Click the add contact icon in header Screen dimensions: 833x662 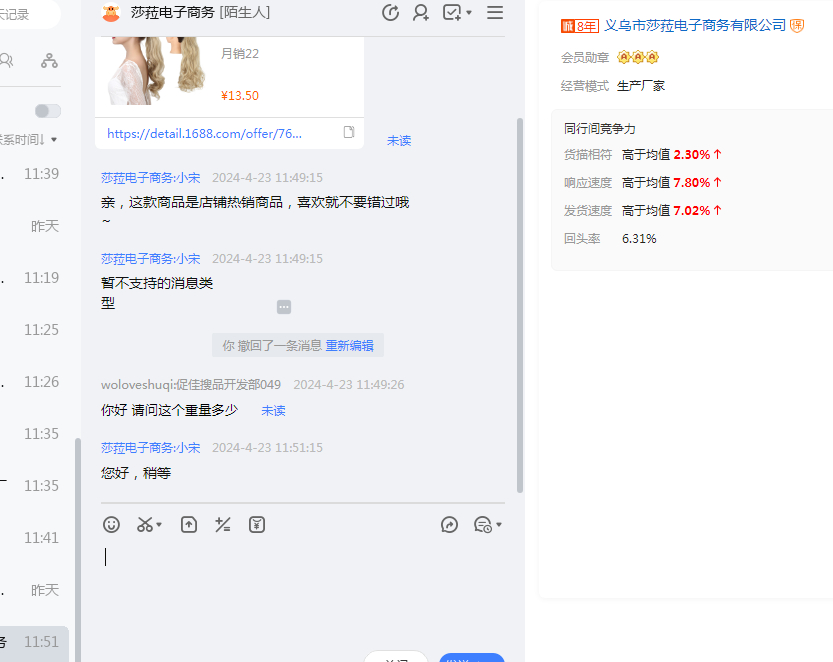click(421, 13)
